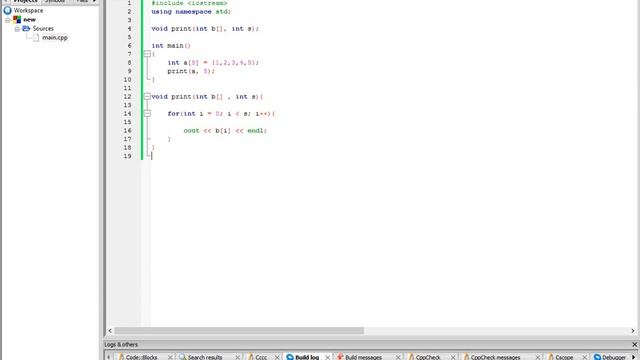Open the Cccc log tab
Screen dimensions: 640x360
[261, 357]
